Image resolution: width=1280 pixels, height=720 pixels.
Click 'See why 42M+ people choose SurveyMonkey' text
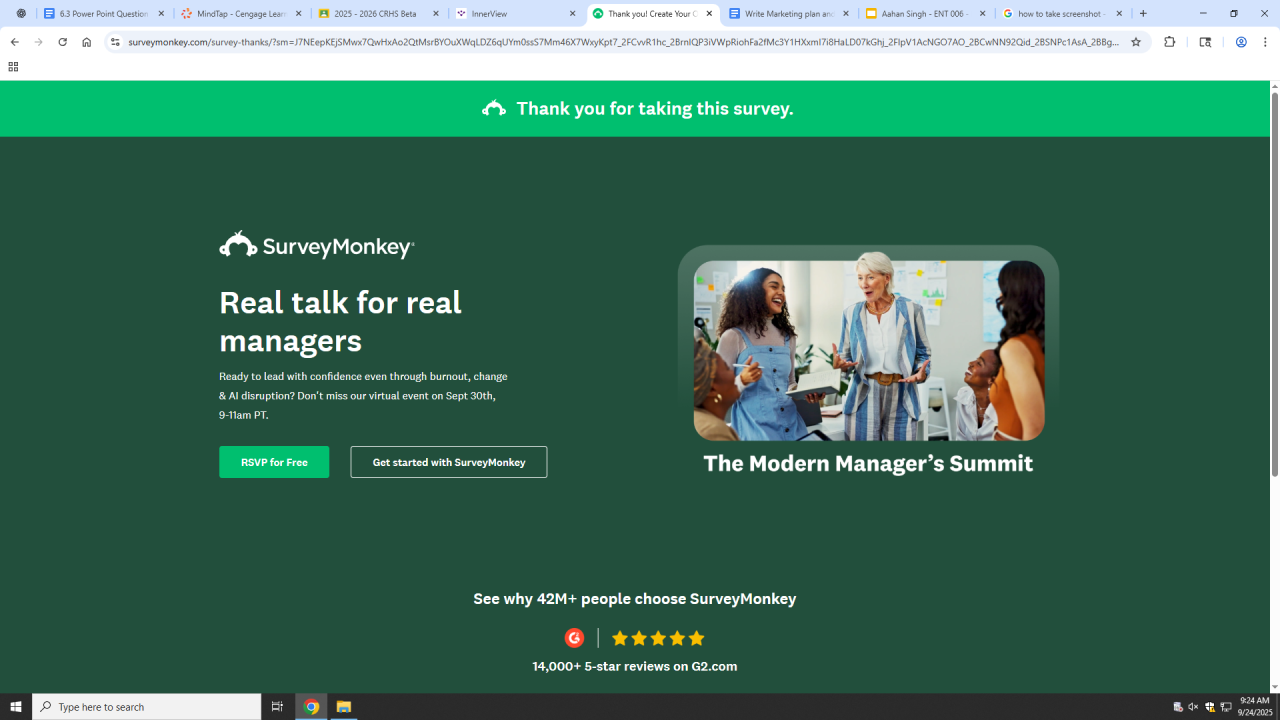(635, 599)
